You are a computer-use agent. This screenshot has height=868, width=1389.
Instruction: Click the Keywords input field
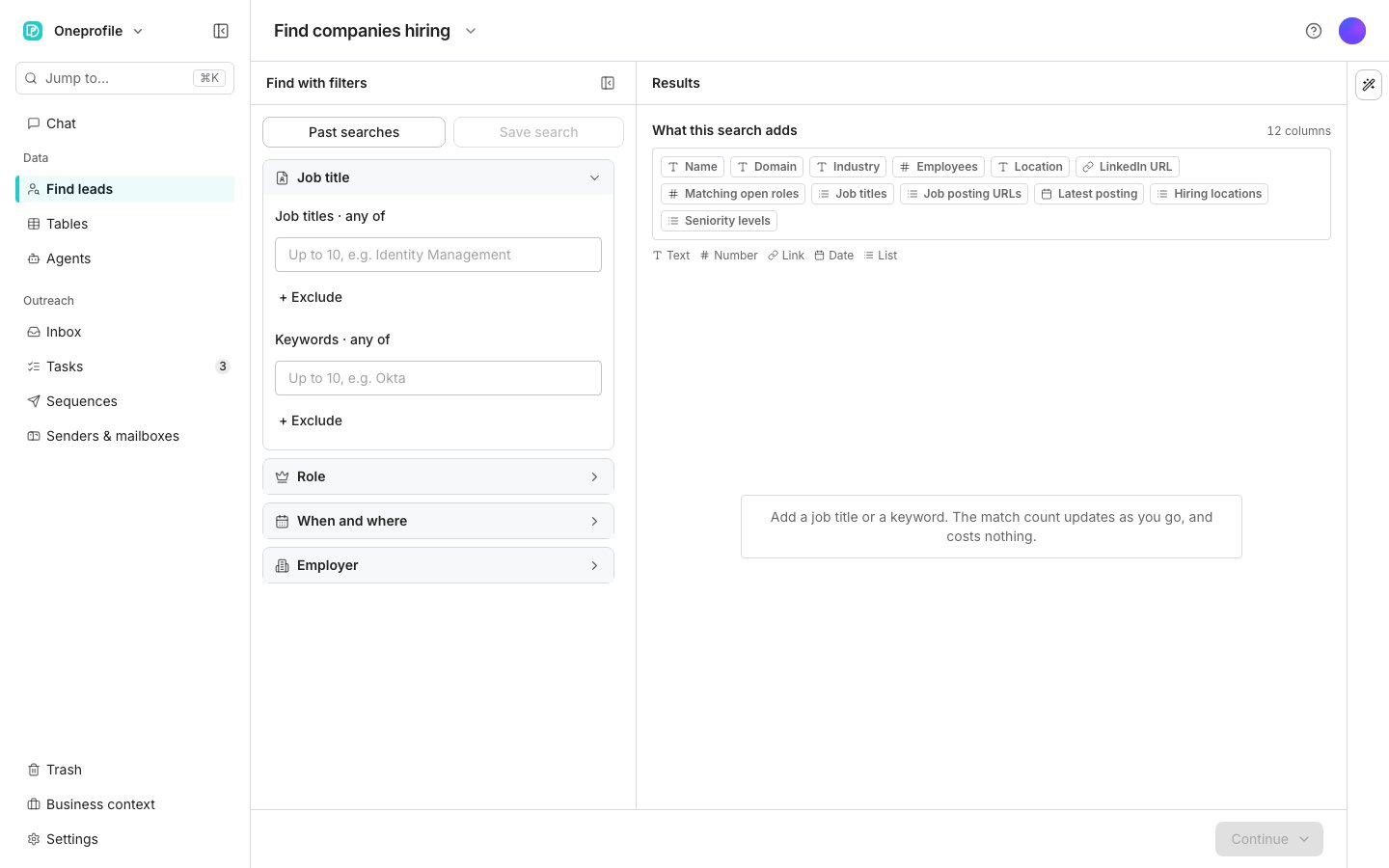click(x=438, y=378)
